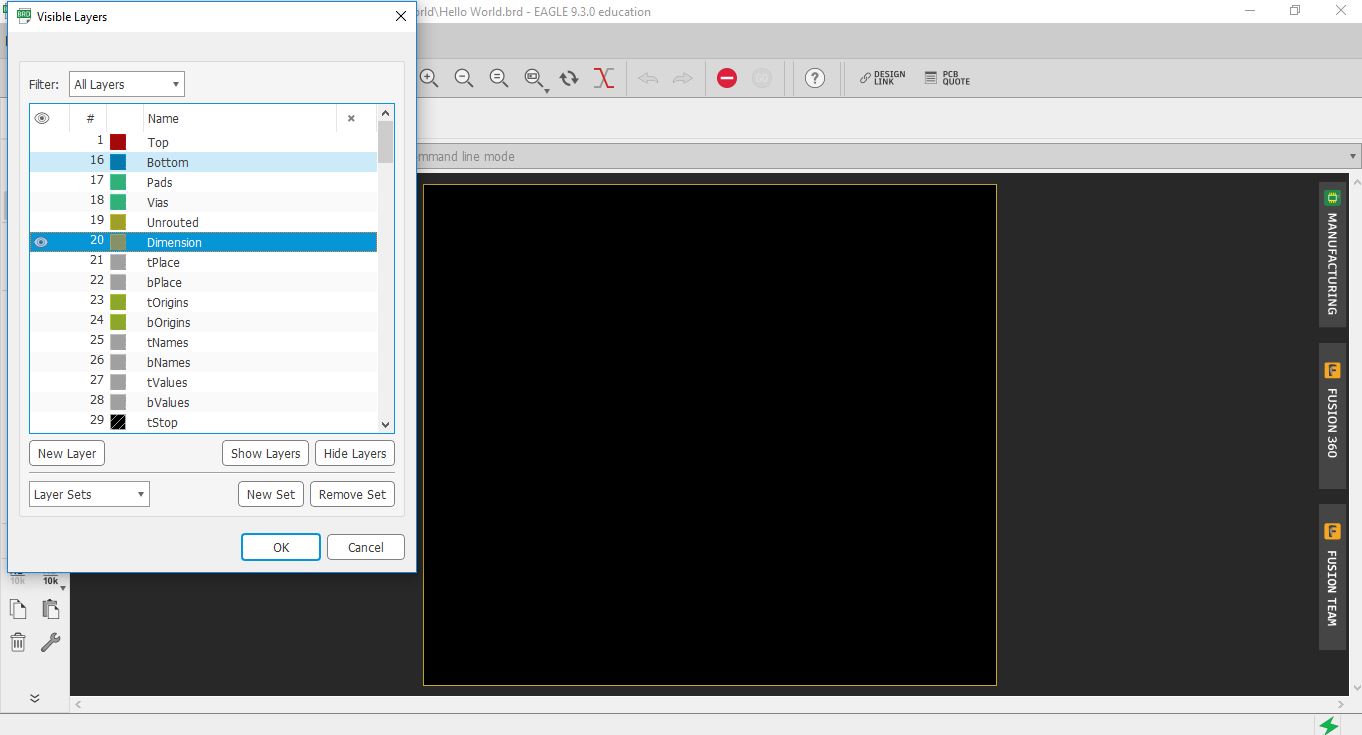Viewport: 1362px width, 735px height.
Task: Open help with the question mark icon
Action: 815,78
